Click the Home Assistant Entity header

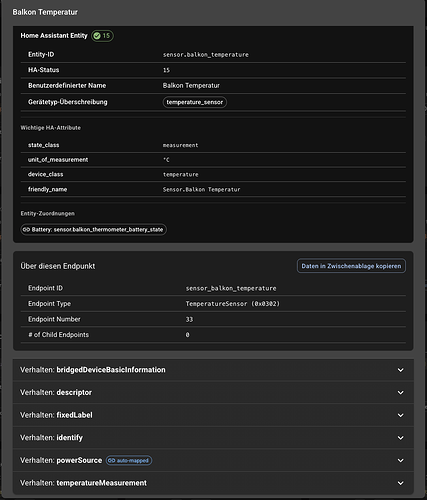click(x=54, y=36)
